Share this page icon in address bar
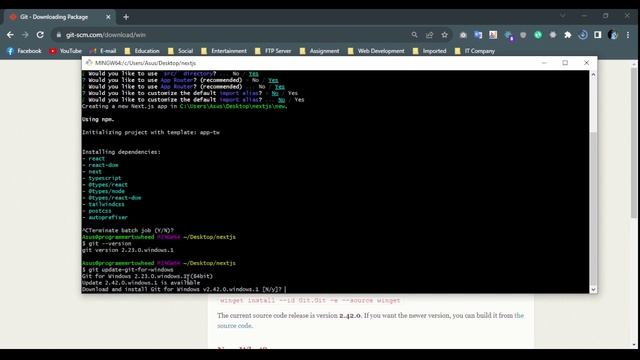Viewport: 640px width, 360px height. tap(429, 35)
